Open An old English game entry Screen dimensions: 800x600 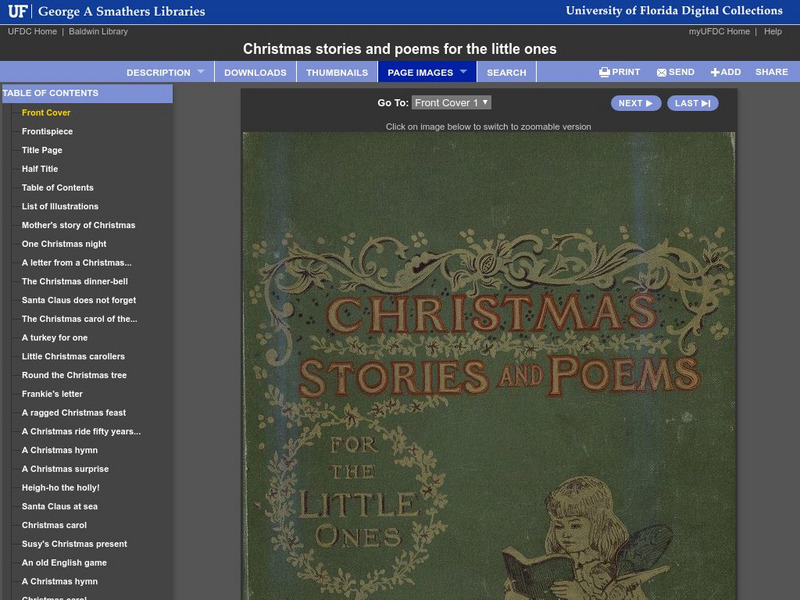point(64,563)
